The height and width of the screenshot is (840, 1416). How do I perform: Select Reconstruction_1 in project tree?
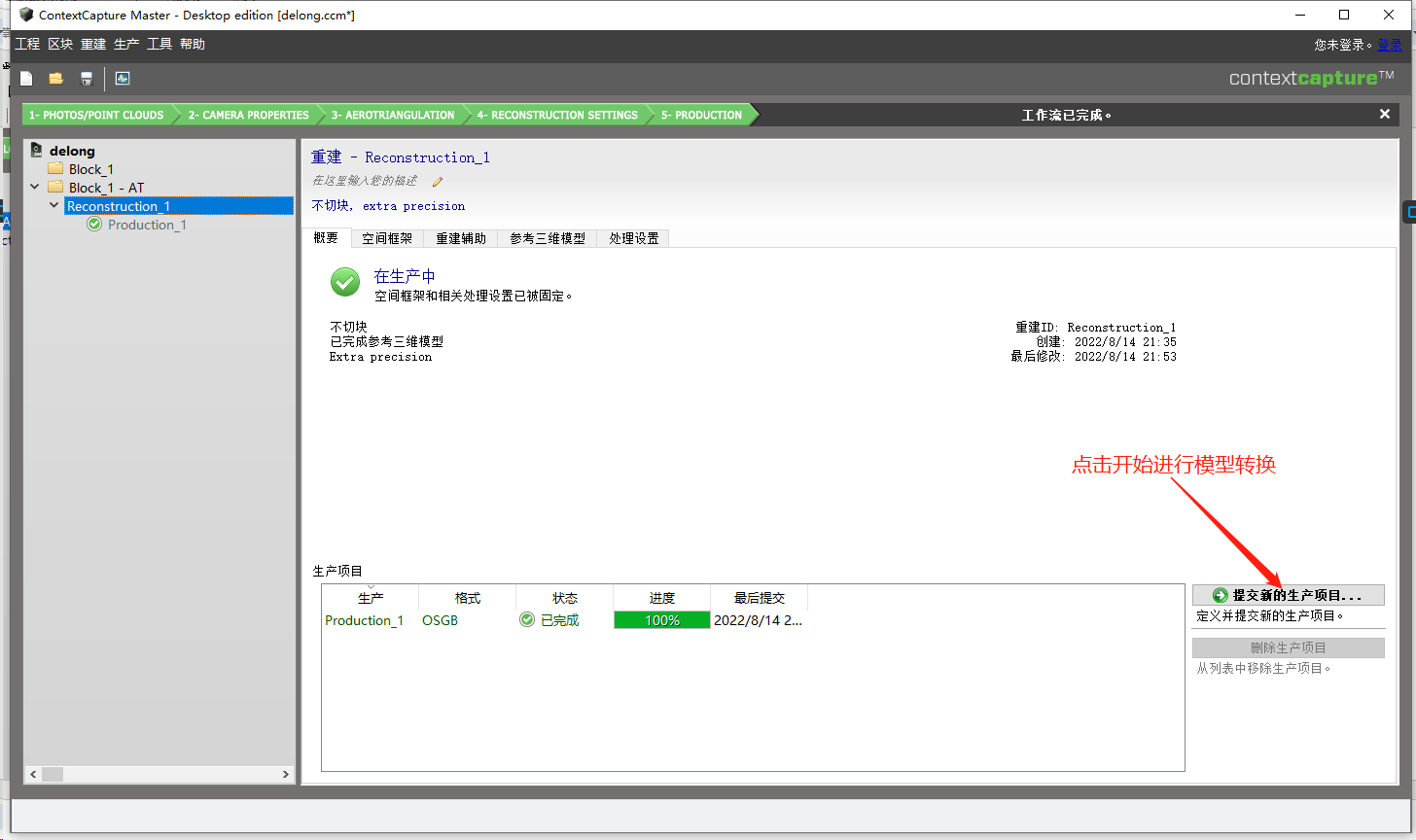tap(119, 206)
